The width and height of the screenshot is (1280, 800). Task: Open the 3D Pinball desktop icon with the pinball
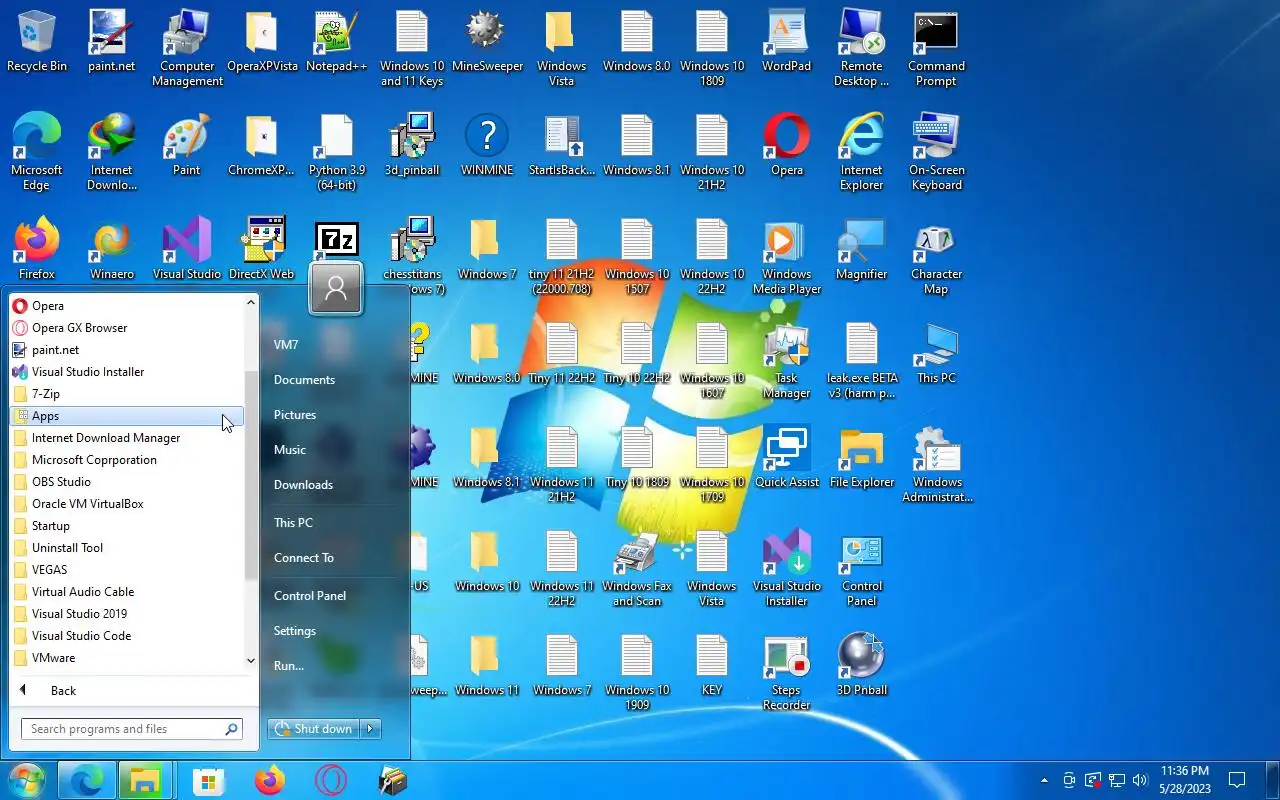coord(861,665)
